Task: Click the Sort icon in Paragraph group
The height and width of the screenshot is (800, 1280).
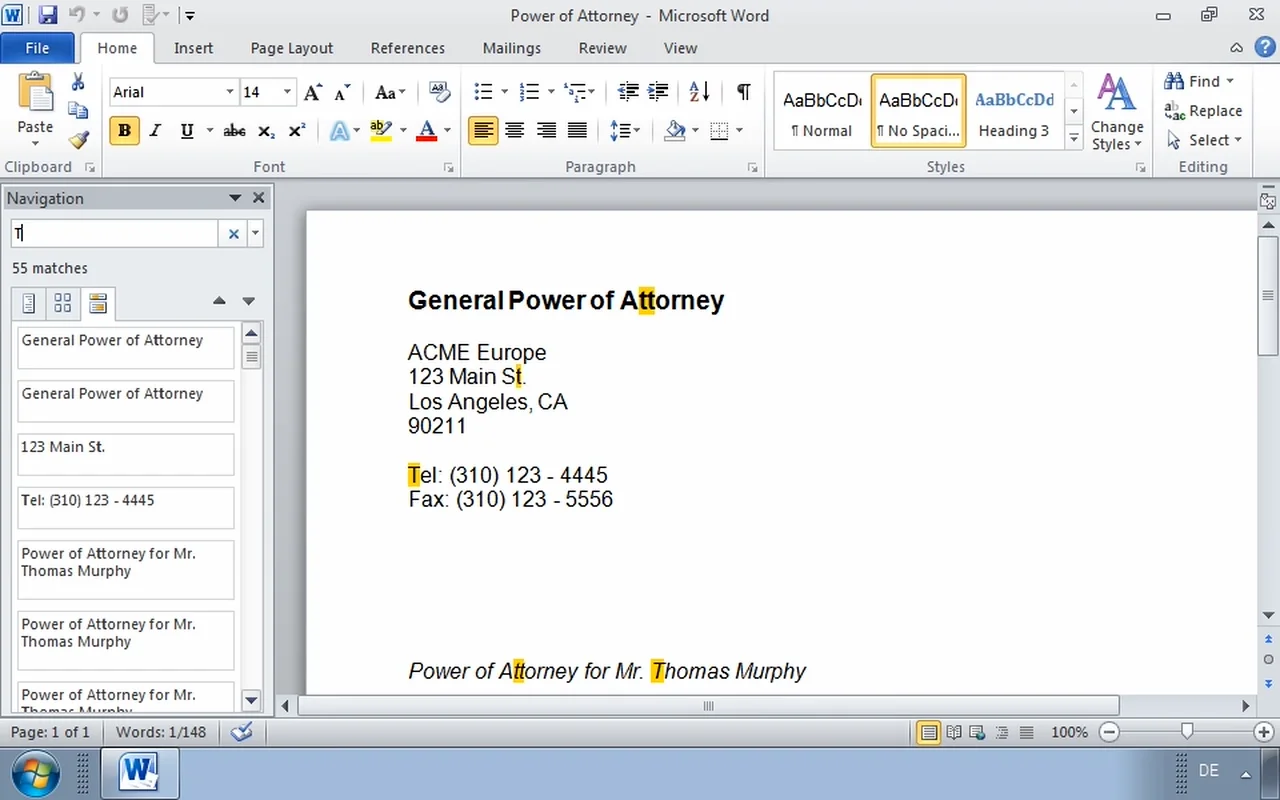Action: pos(700,92)
